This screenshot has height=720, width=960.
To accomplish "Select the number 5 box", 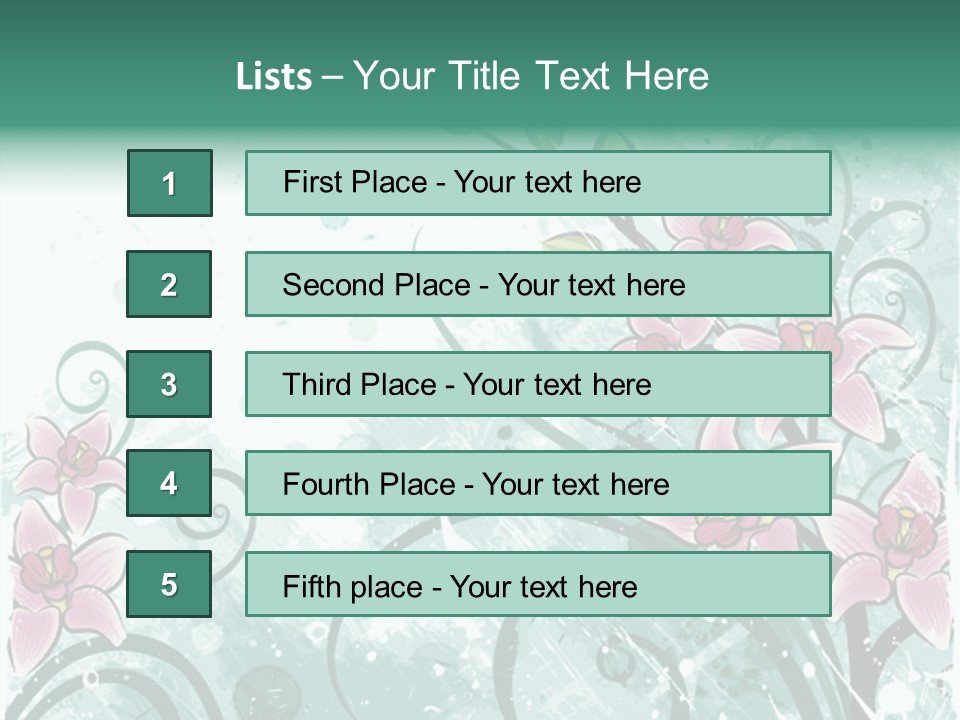I will click(169, 584).
